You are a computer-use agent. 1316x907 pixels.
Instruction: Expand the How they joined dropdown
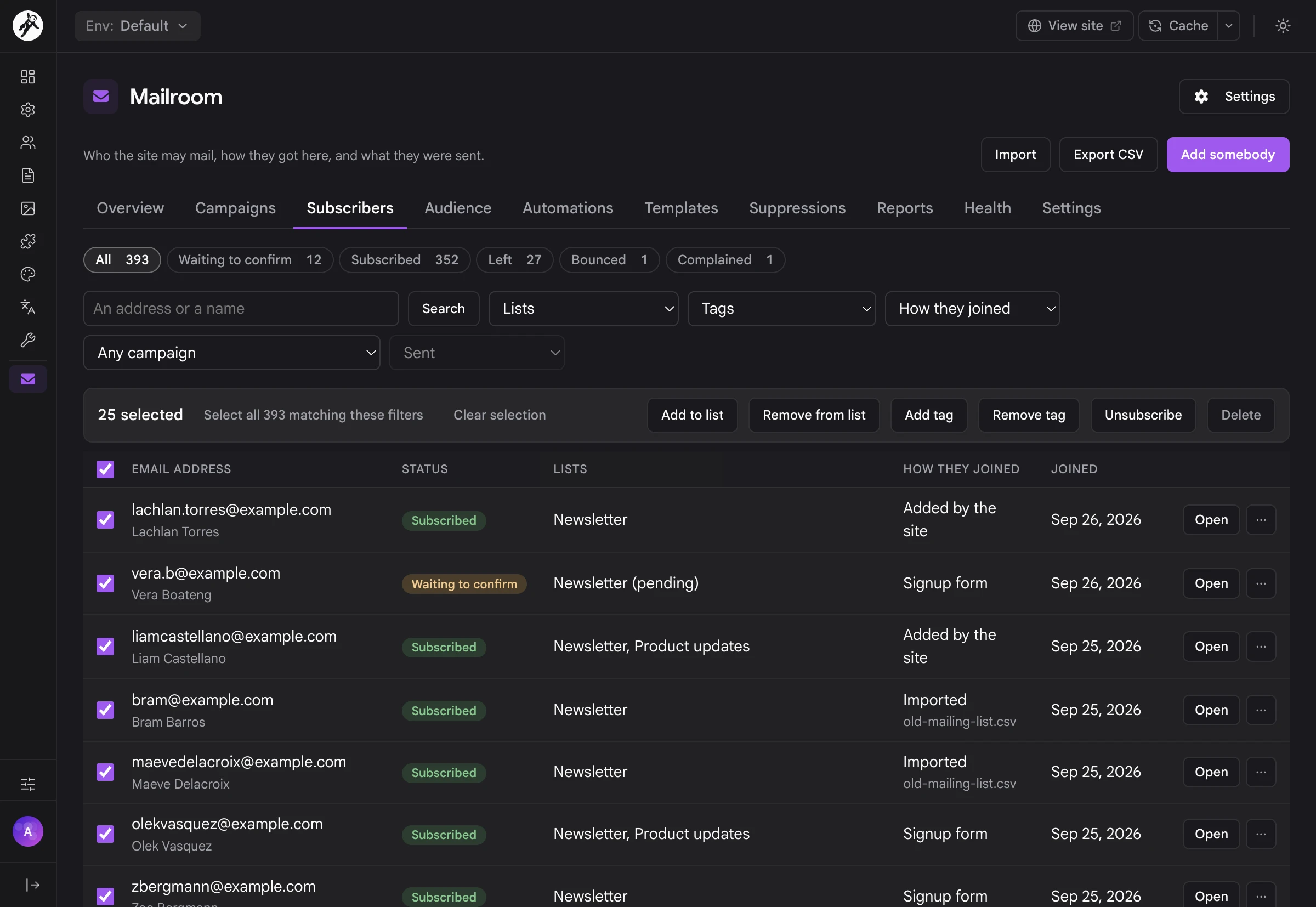point(972,309)
